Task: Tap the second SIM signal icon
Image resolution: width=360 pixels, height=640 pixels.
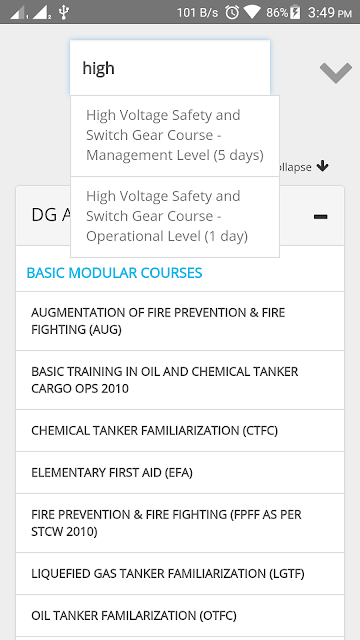Action: (41, 12)
